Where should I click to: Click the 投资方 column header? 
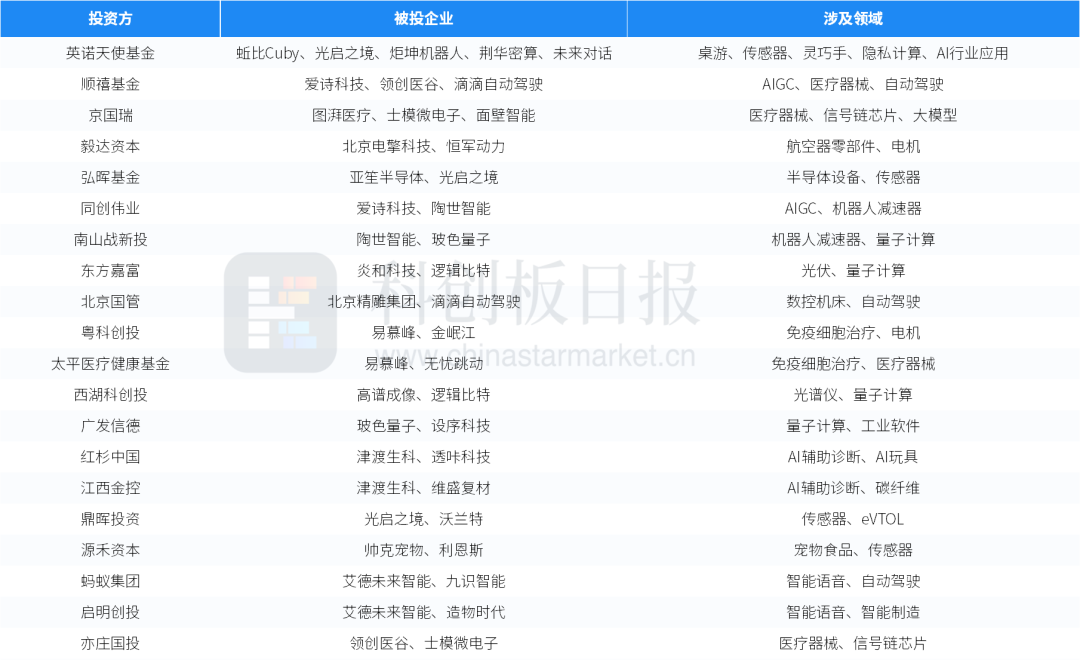click(x=110, y=18)
